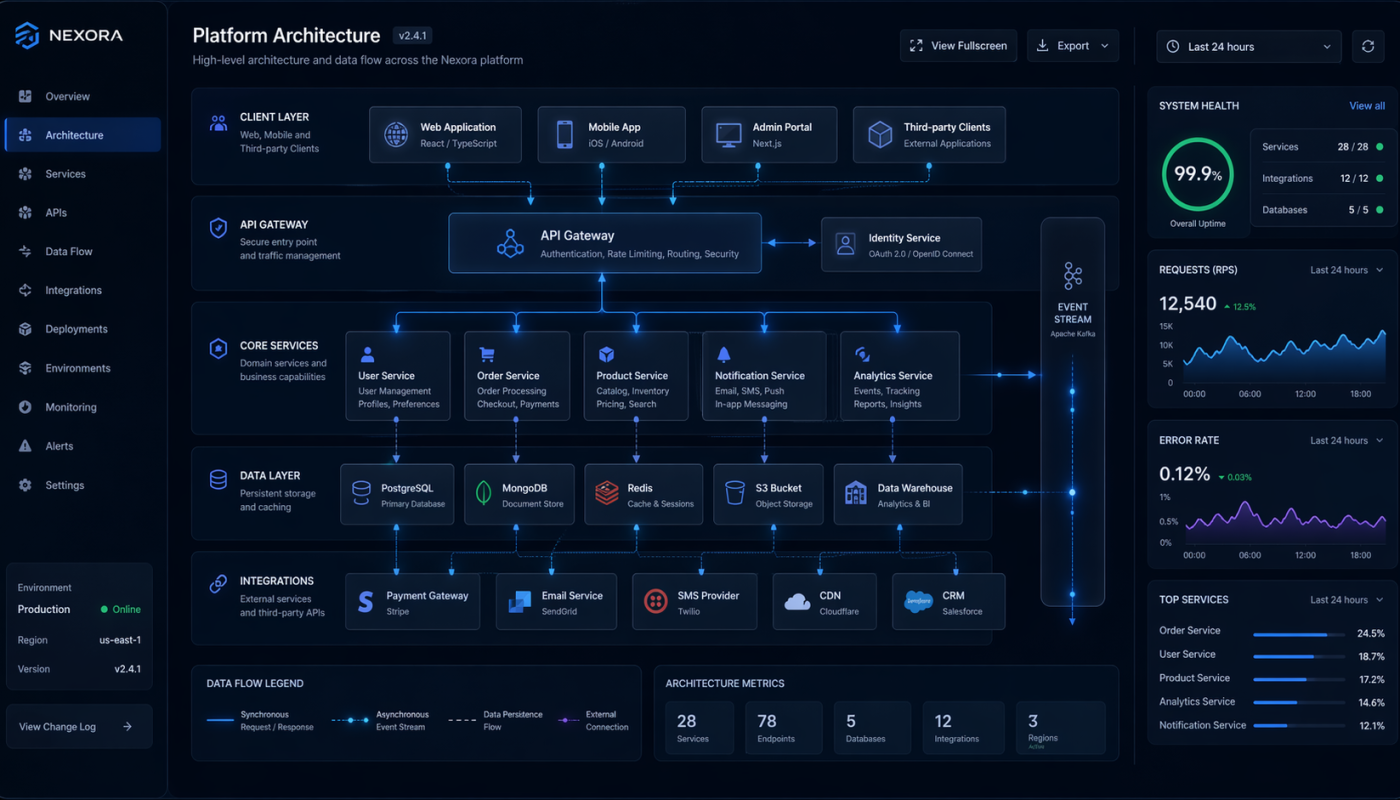Select the Redis cache icon

pos(605,493)
